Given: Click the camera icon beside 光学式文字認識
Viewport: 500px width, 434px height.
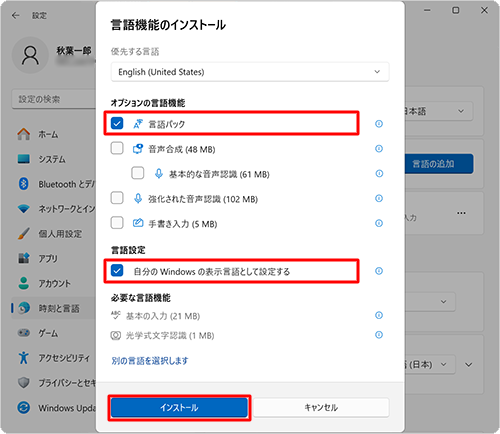Looking at the screenshot, I should pos(116,335).
